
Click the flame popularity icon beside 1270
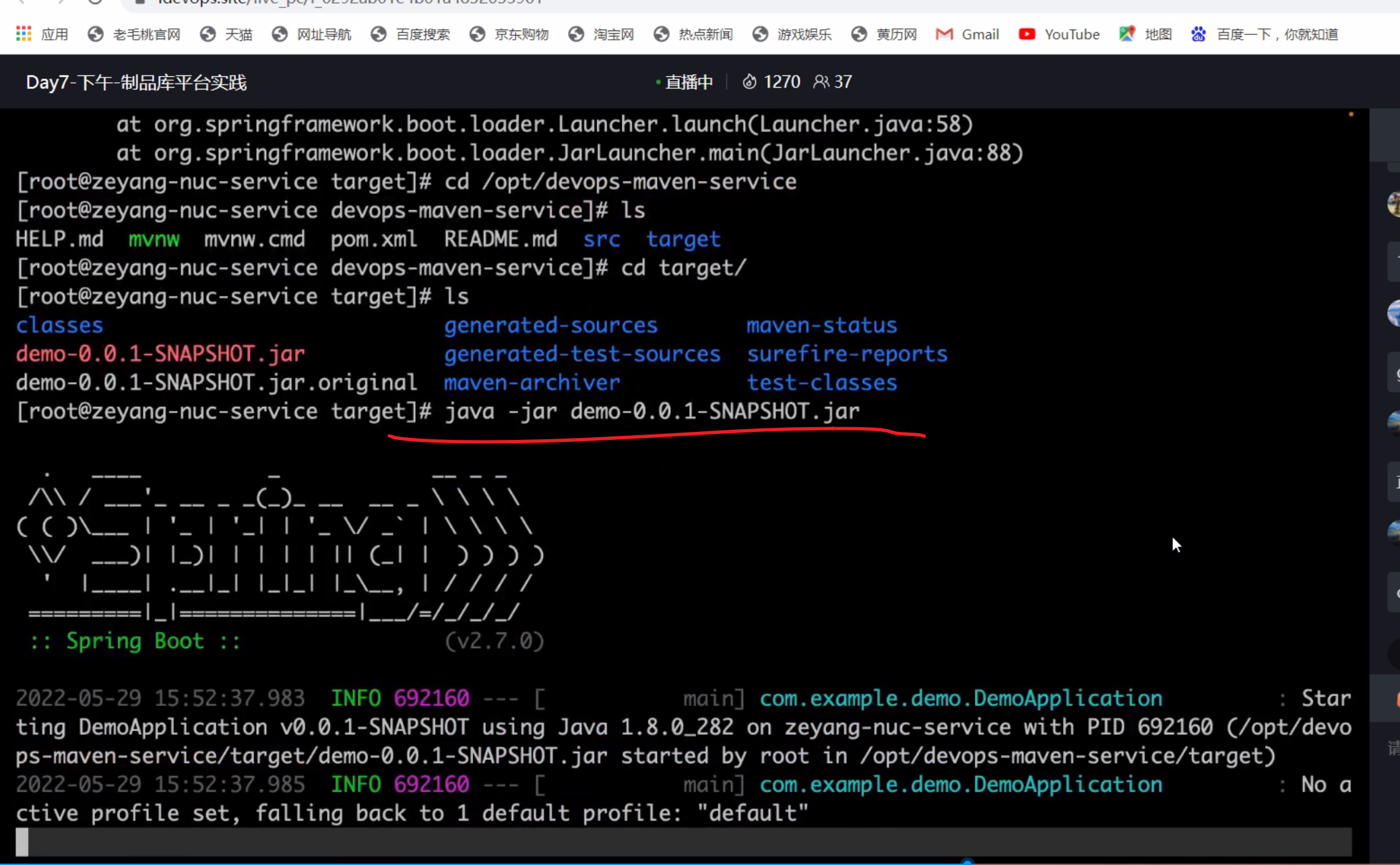(749, 82)
